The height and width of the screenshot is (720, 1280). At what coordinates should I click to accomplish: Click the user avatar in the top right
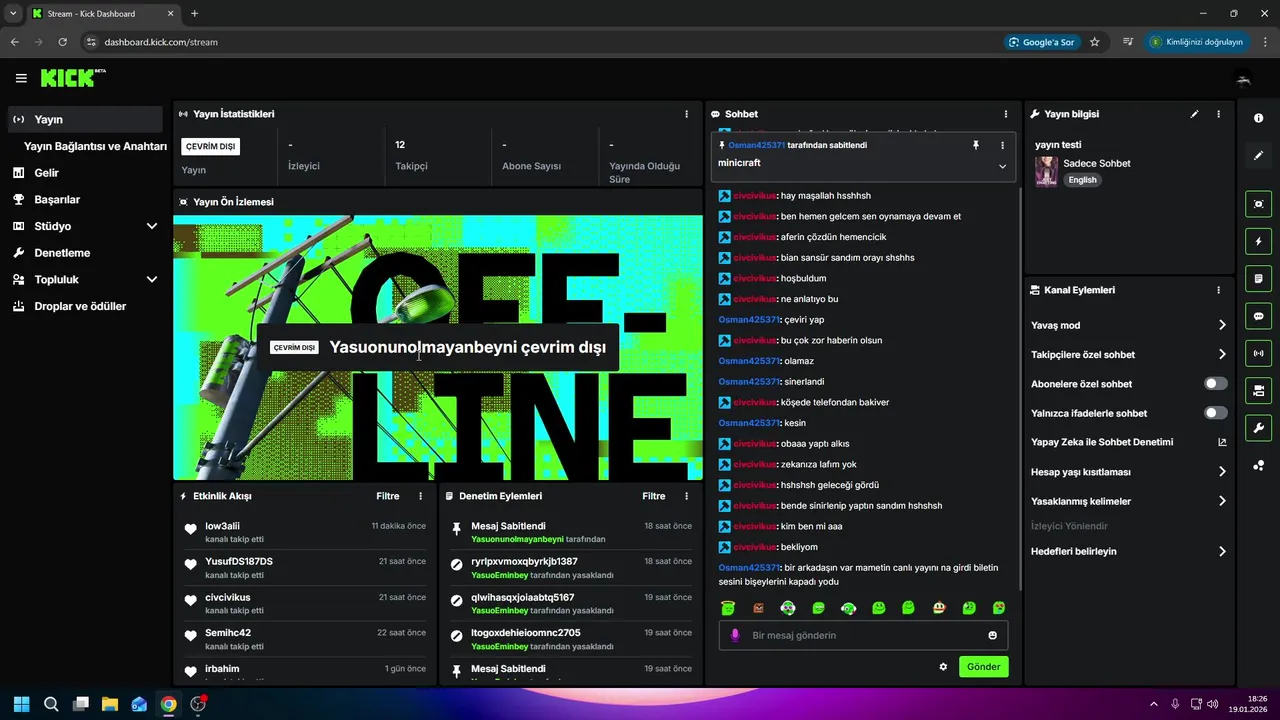pyautogui.click(x=1244, y=78)
